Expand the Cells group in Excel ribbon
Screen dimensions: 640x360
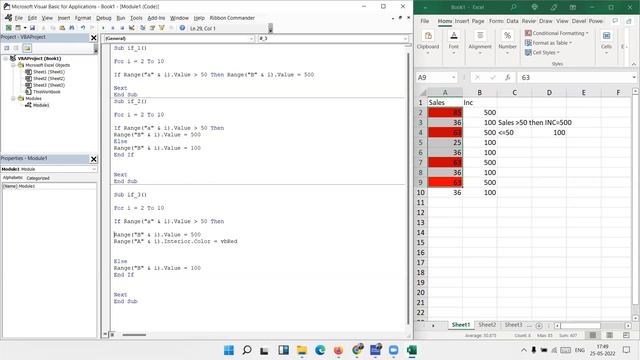tap(606, 42)
